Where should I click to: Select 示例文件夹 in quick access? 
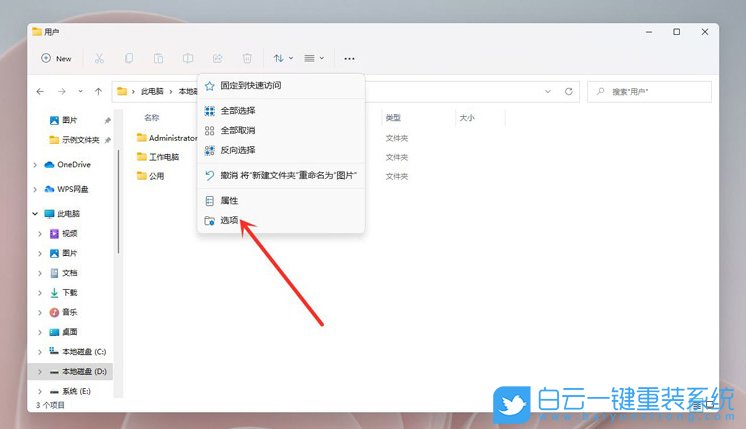pyautogui.click(x=75, y=140)
